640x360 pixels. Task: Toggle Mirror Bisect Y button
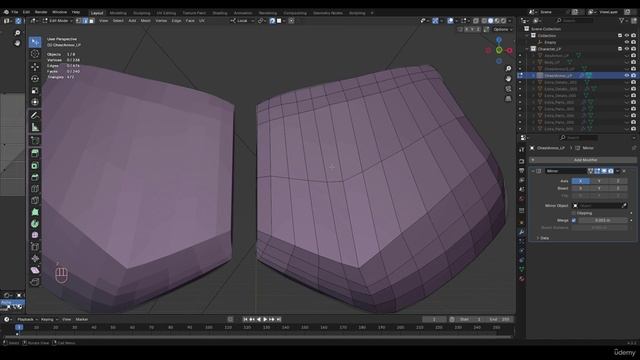599,188
